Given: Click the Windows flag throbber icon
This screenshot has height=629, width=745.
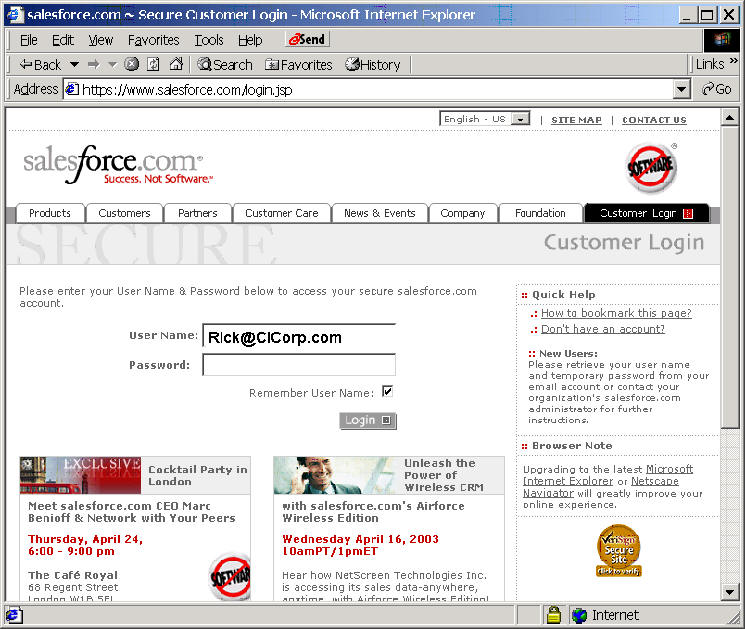Looking at the screenshot, I should tap(721, 40).
